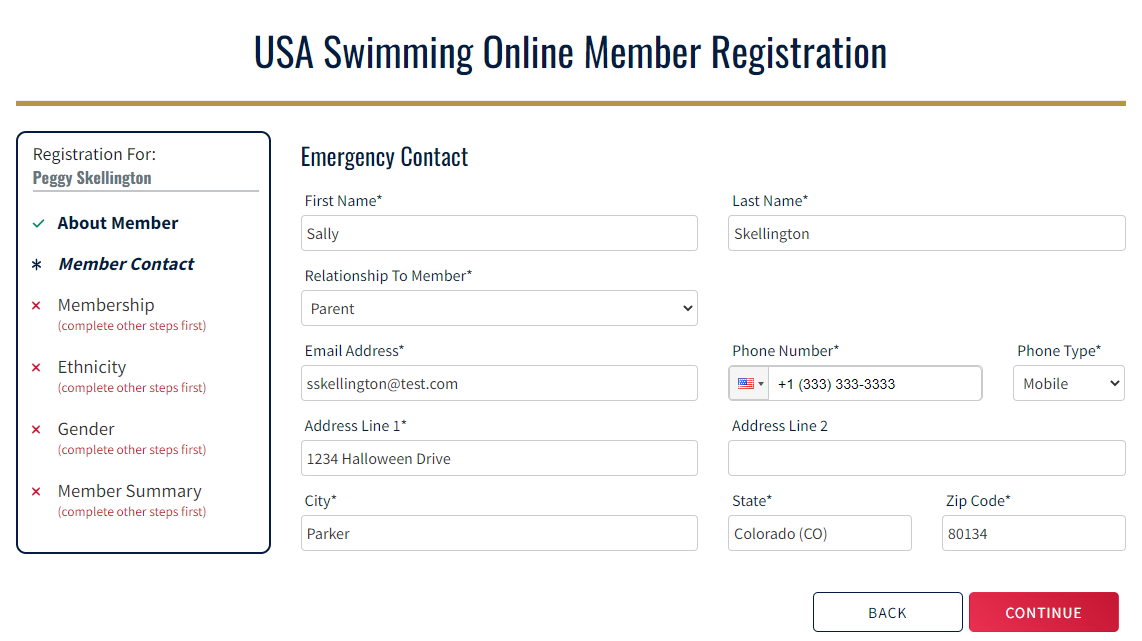Viewport: 1142px width, 641px height.
Task: Click the red X beside Ethnicity
Action: (37, 368)
